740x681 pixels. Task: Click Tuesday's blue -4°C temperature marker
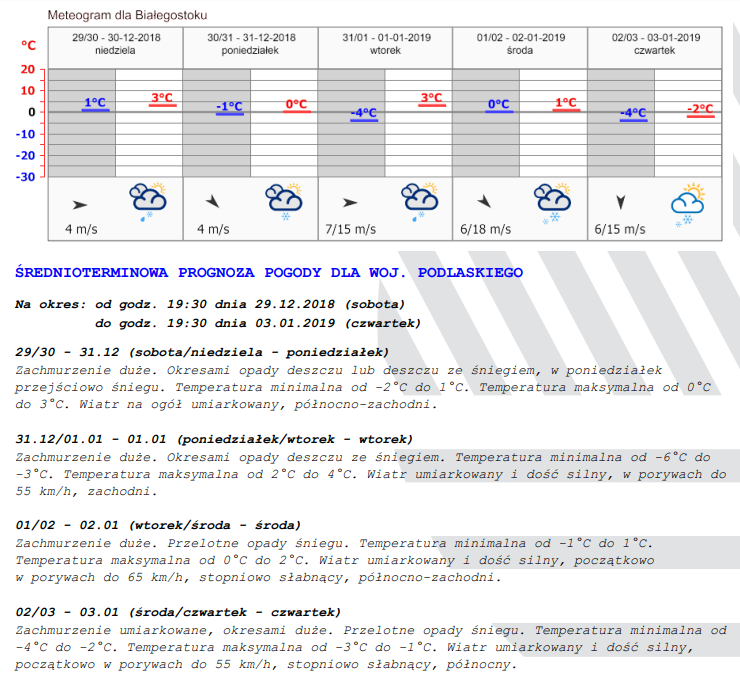[364, 113]
